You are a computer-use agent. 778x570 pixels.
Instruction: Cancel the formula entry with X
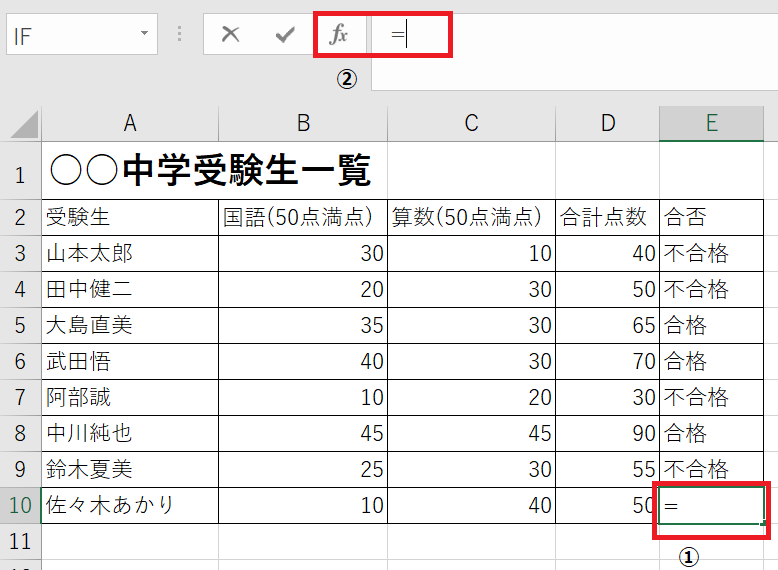(x=230, y=34)
